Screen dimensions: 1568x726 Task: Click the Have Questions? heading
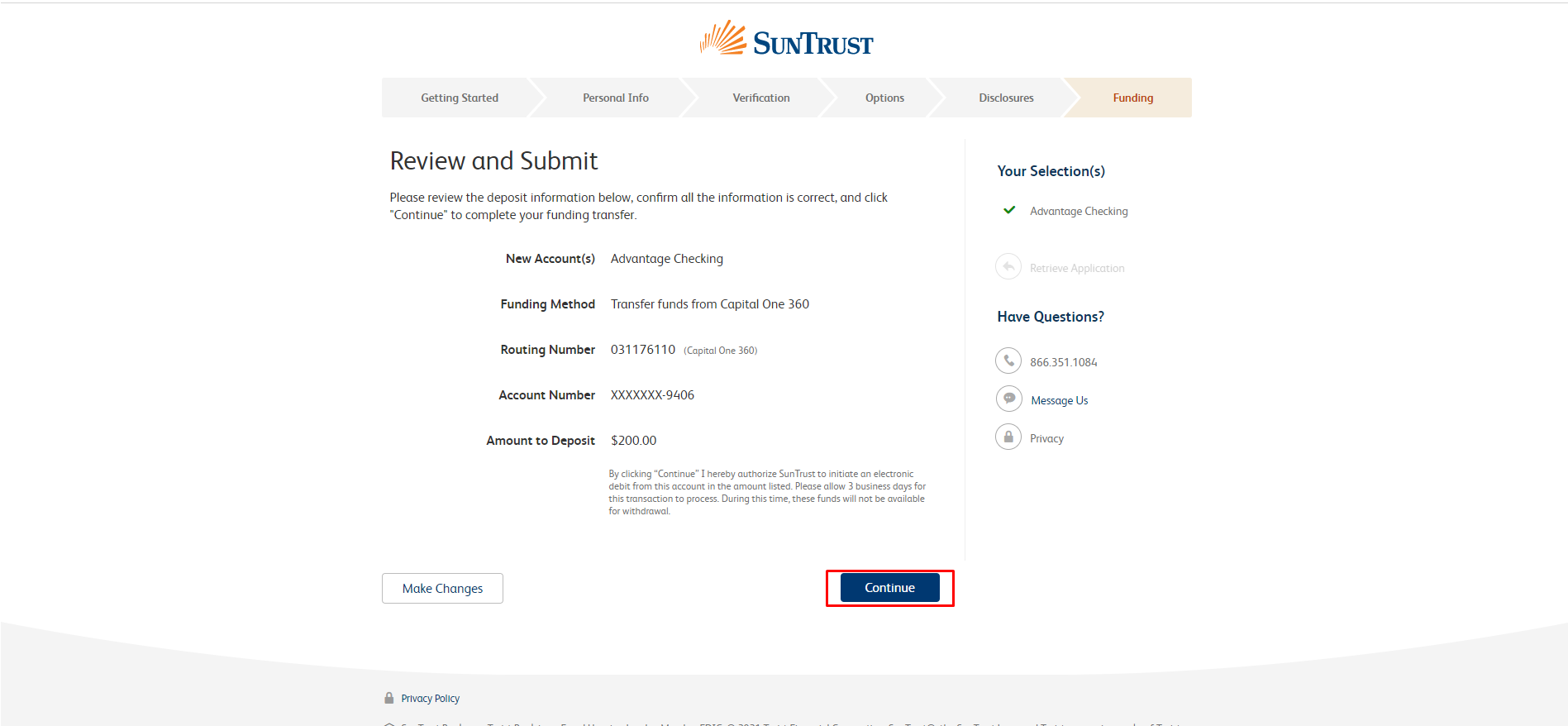click(x=1051, y=317)
